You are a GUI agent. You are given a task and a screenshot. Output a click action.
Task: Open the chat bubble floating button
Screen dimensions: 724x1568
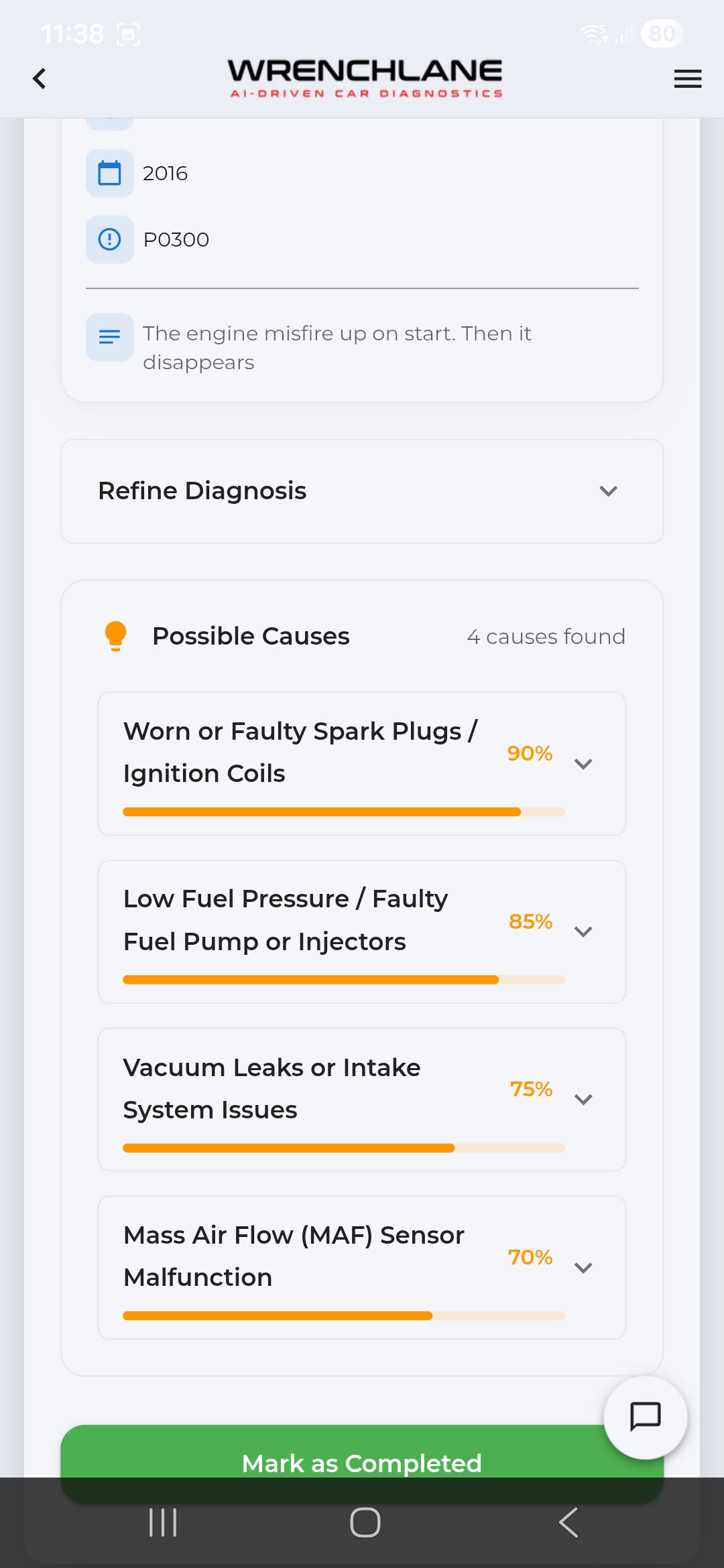tap(645, 1417)
